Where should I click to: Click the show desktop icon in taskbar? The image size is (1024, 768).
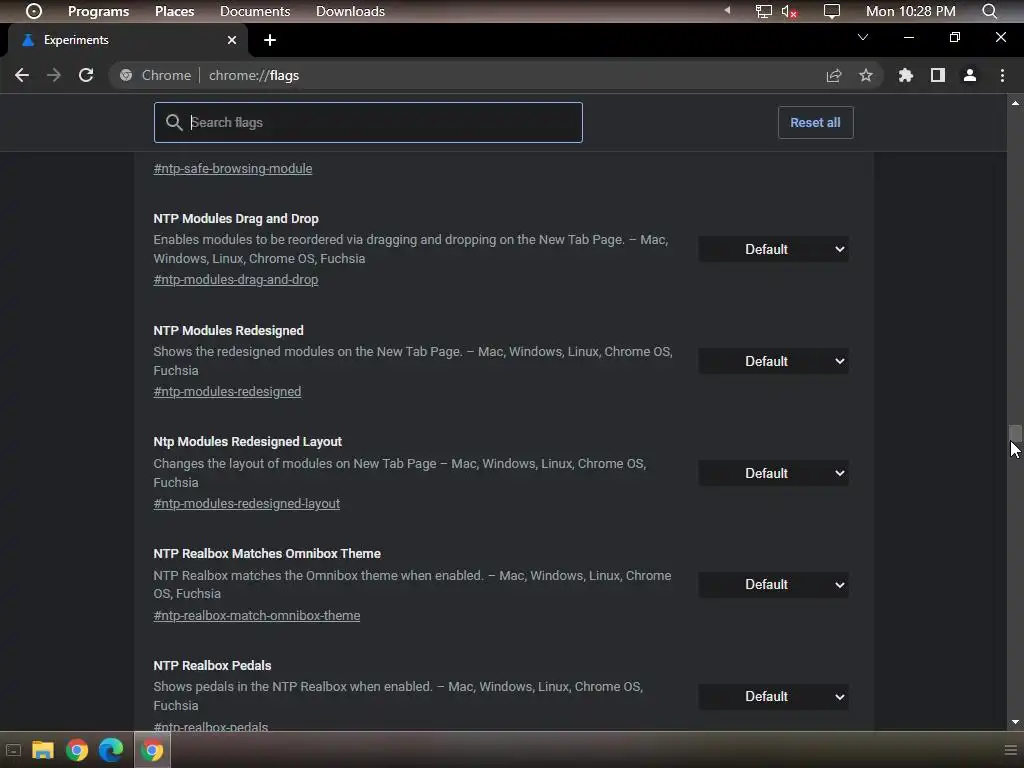tap(13, 750)
